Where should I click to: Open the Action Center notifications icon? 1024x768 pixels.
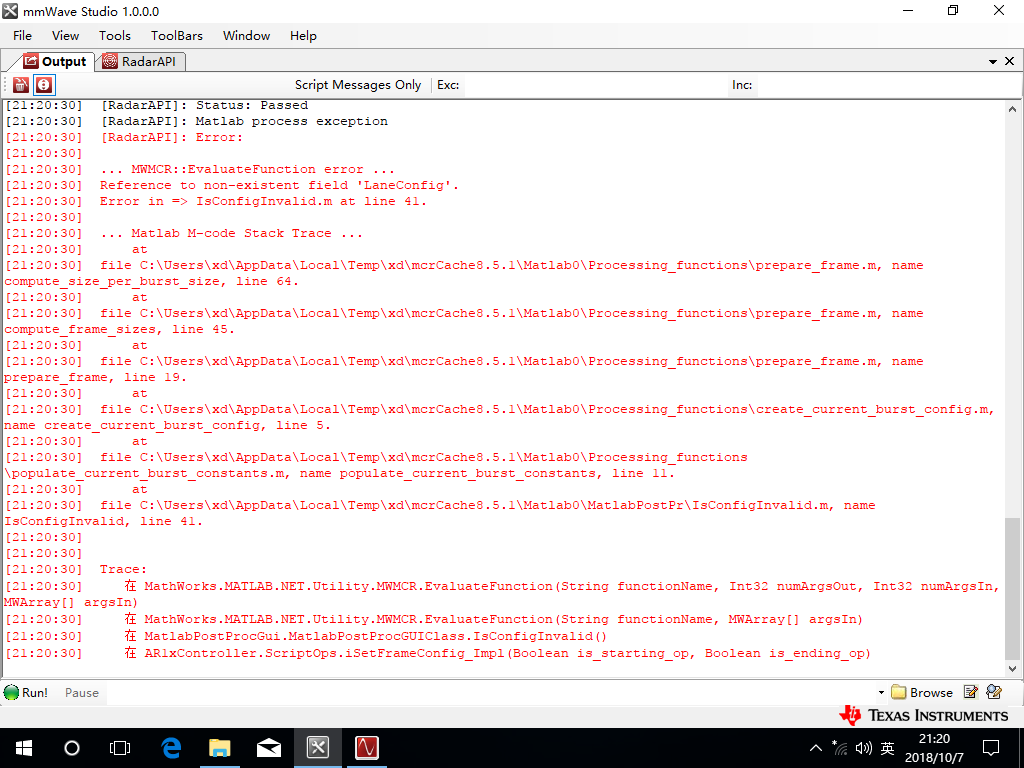click(991, 748)
